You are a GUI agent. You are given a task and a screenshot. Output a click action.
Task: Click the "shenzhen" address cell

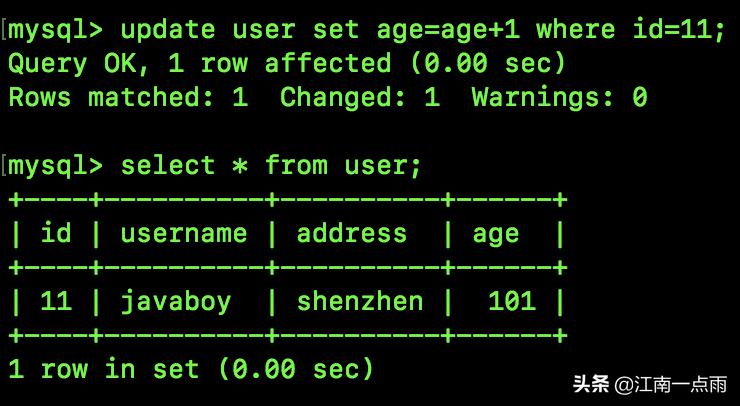tap(360, 301)
